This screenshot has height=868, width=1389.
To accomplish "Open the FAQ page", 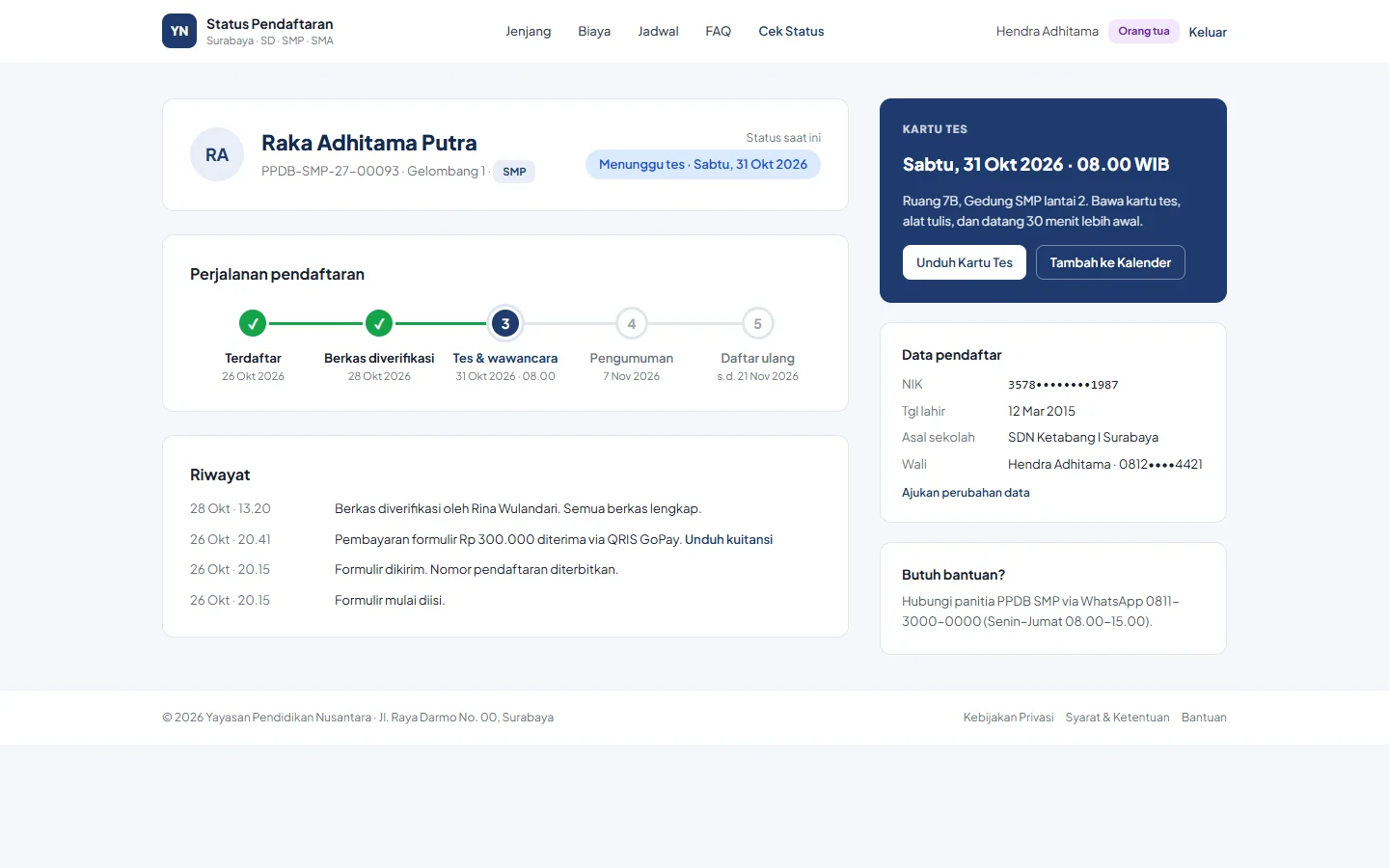I will (x=719, y=32).
